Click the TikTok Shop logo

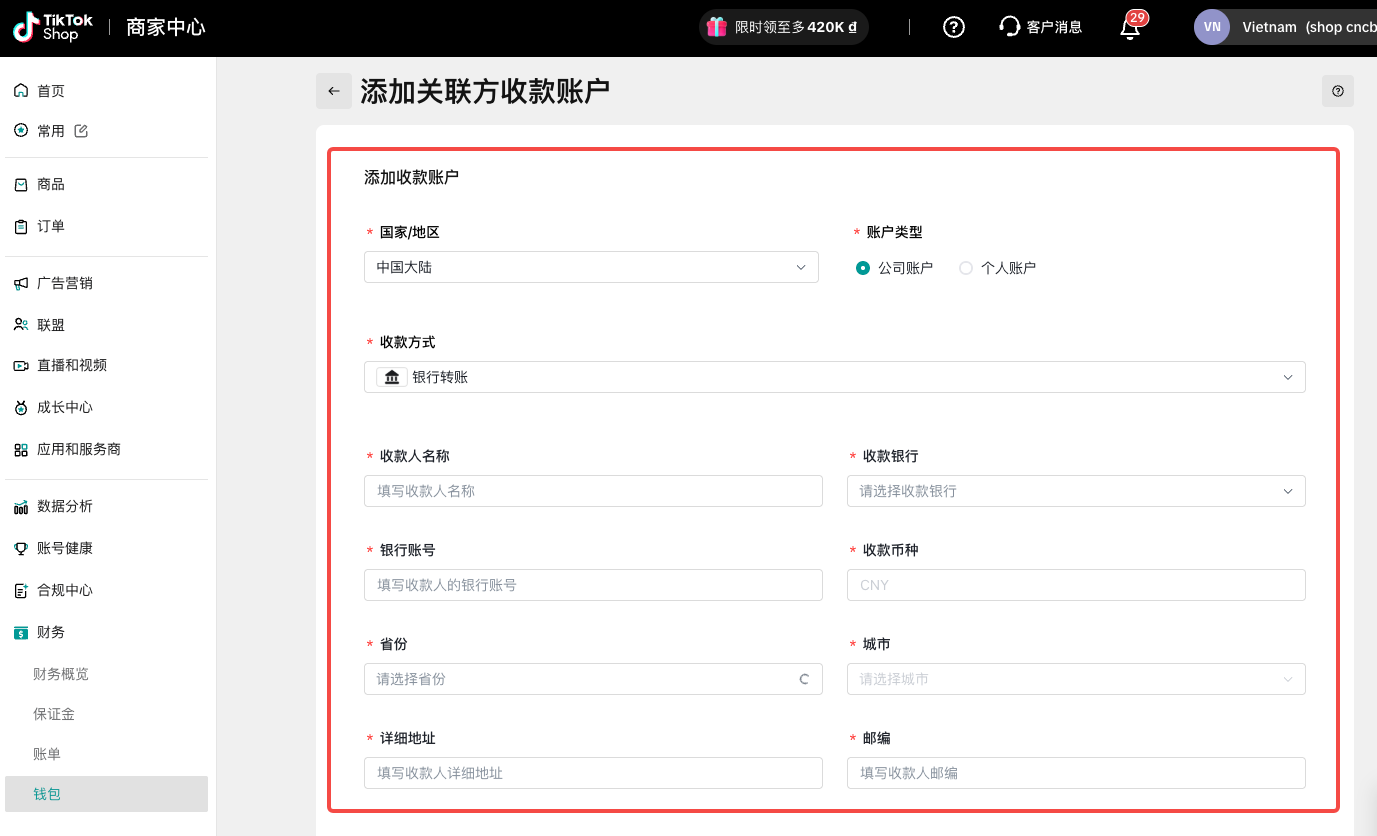pos(53,27)
